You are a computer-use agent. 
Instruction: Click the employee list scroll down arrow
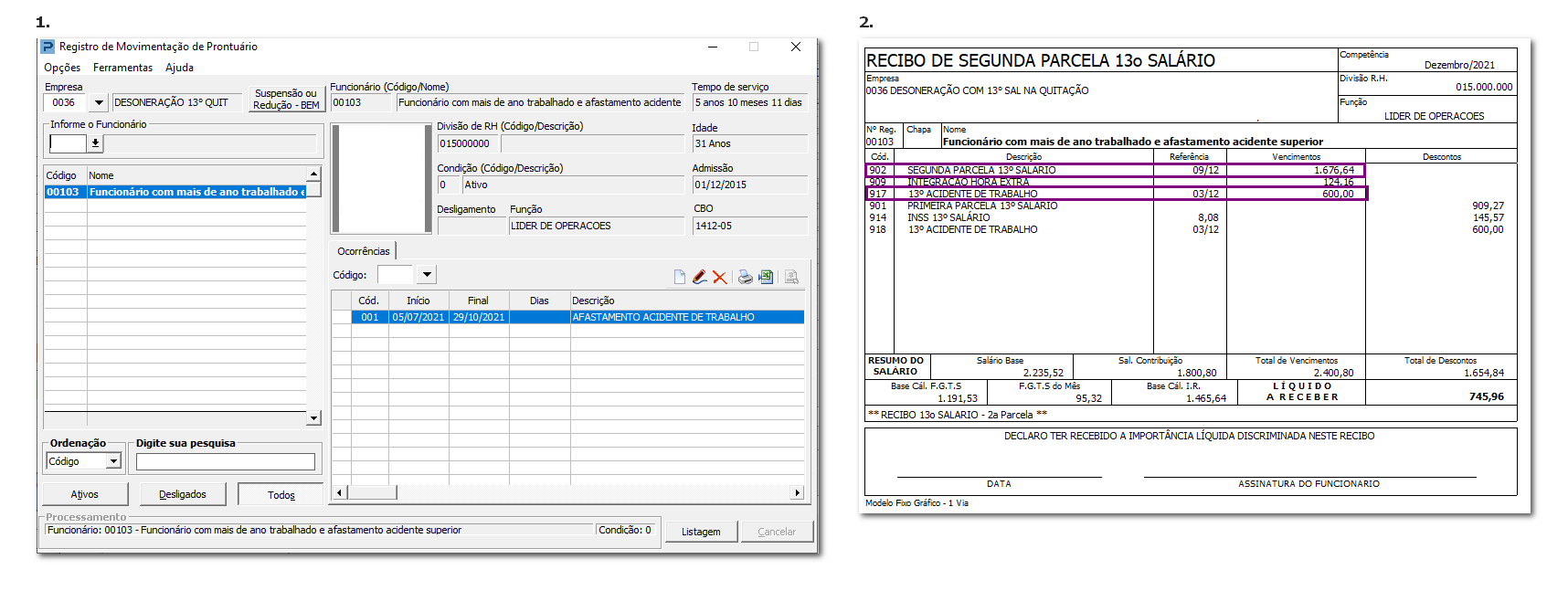(x=313, y=417)
